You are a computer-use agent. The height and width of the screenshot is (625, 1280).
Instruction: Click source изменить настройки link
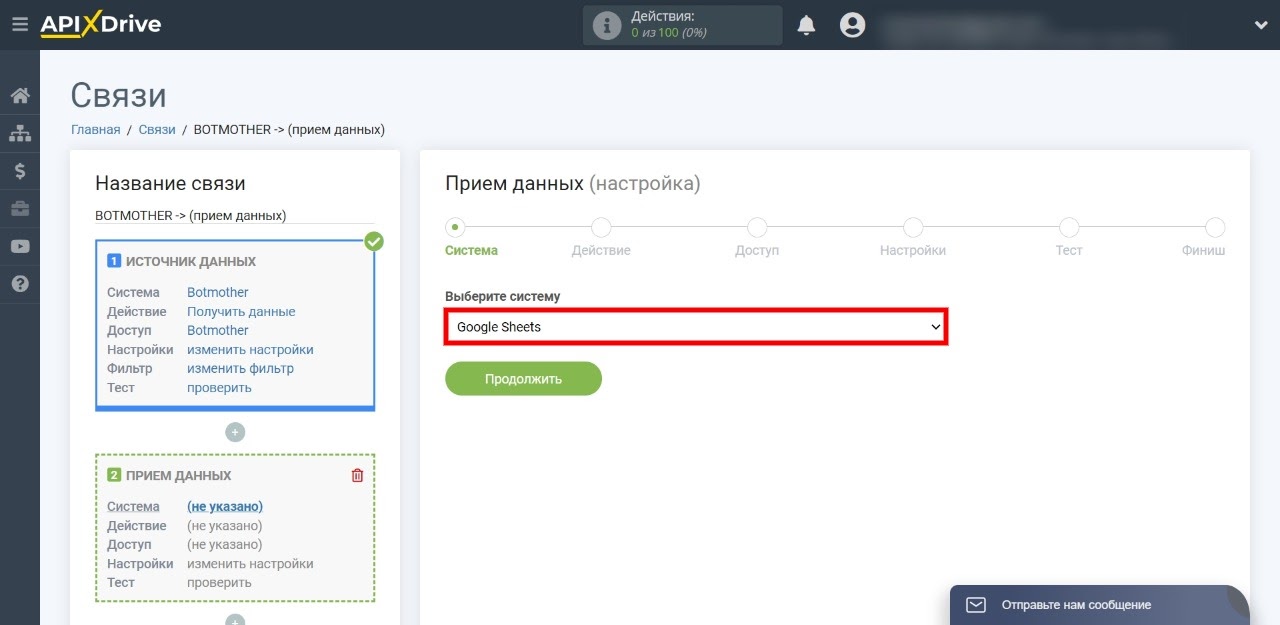250,349
